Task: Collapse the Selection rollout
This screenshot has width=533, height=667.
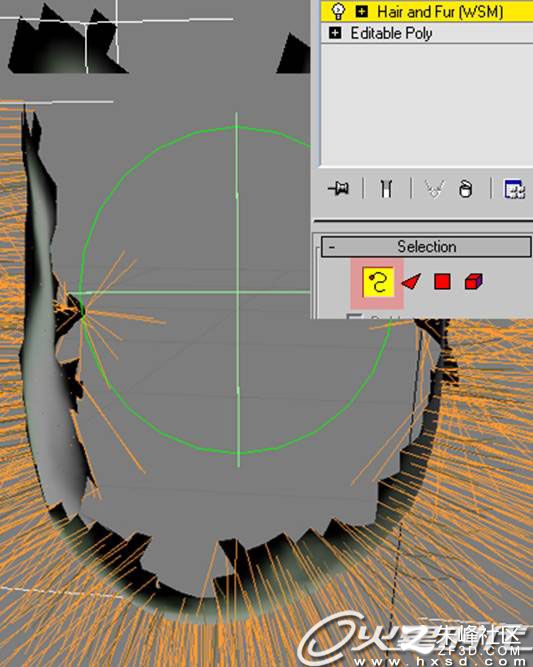Action: (332, 247)
